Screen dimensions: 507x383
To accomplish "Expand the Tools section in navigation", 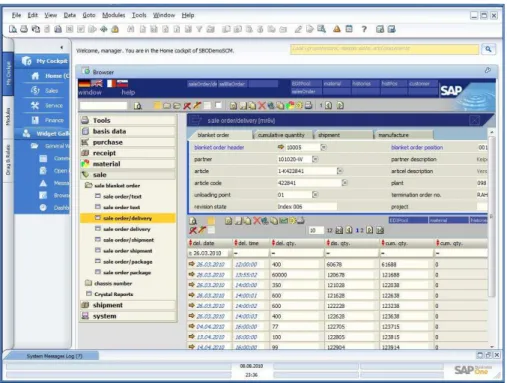I will point(128,120).
